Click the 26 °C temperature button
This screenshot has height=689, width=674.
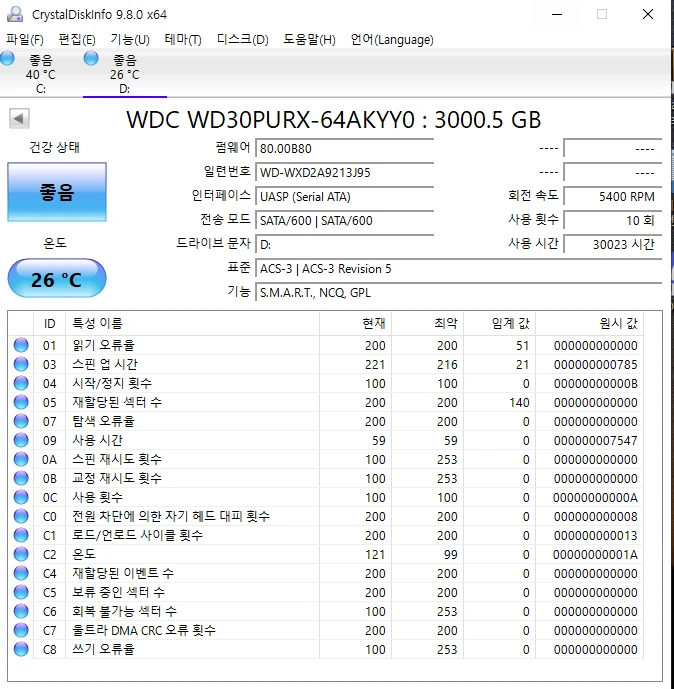tap(57, 279)
